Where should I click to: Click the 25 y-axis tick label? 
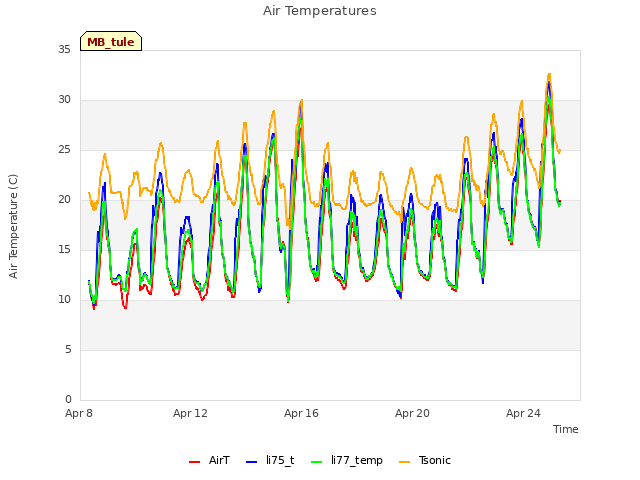pos(64,149)
